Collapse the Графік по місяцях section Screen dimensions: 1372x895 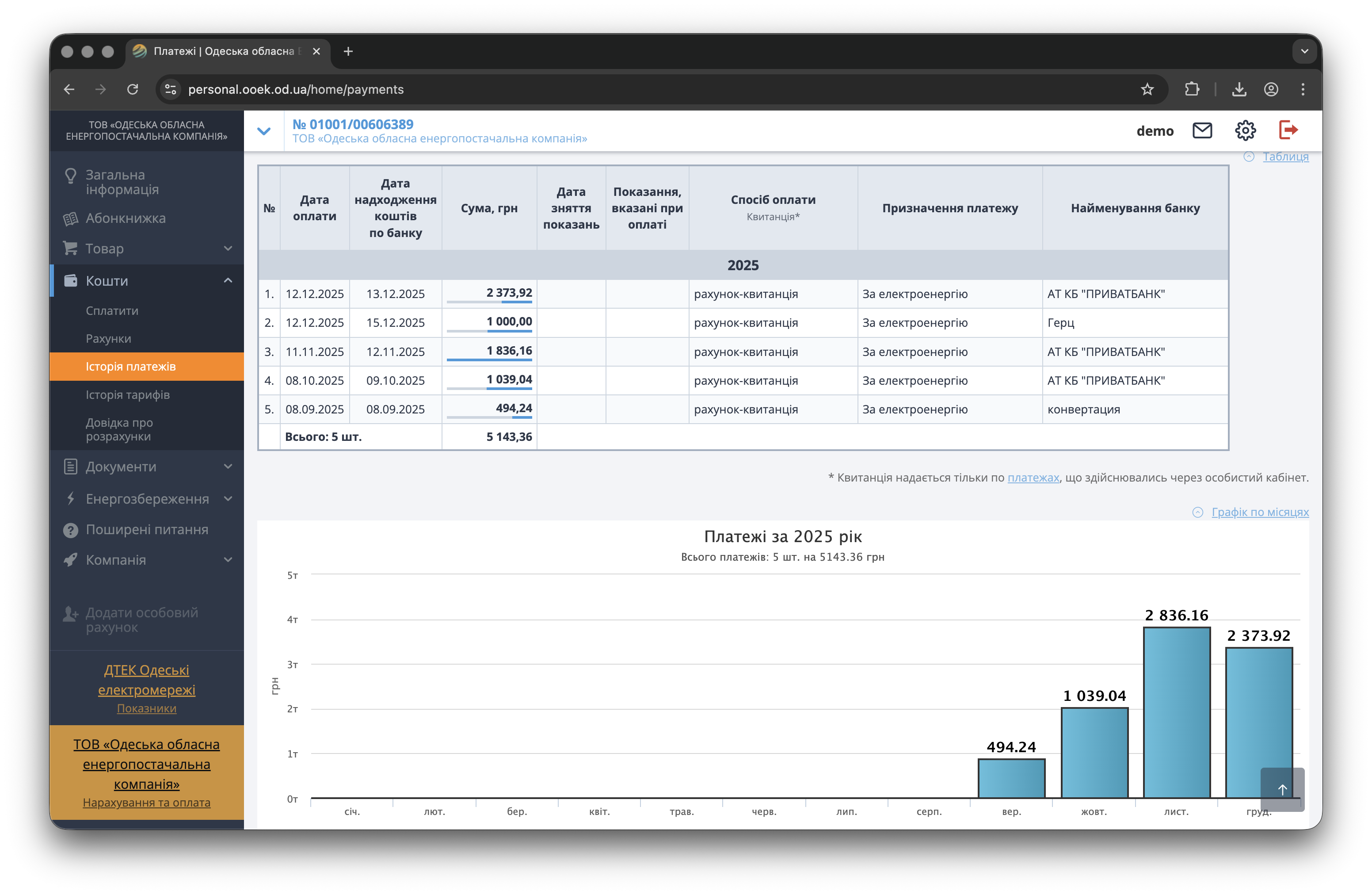pyautogui.click(x=1260, y=512)
